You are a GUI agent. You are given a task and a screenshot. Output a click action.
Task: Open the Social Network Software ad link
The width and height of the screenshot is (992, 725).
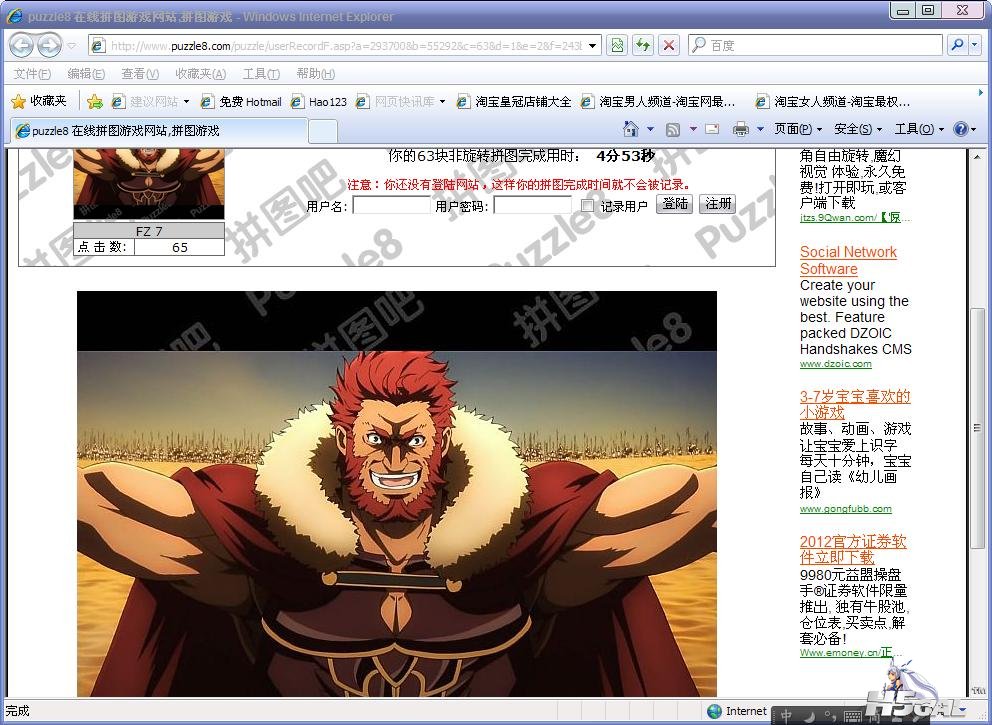coord(848,260)
